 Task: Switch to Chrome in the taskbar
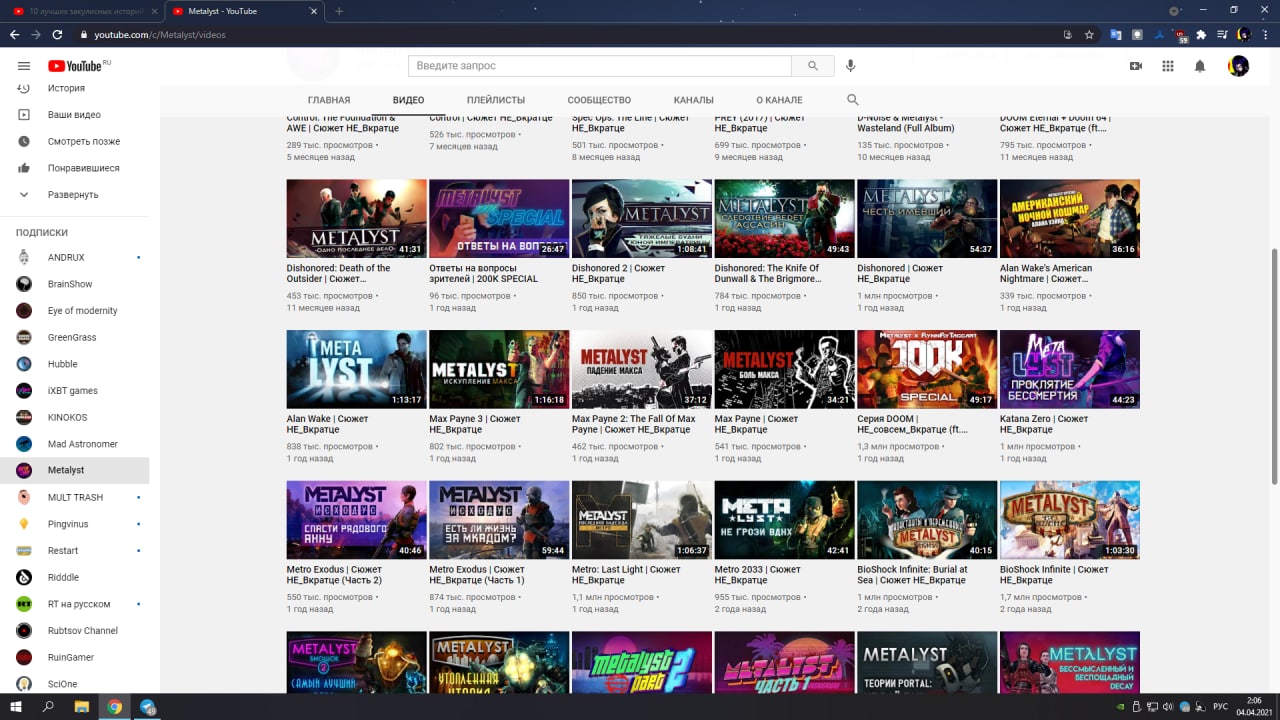(x=115, y=707)
